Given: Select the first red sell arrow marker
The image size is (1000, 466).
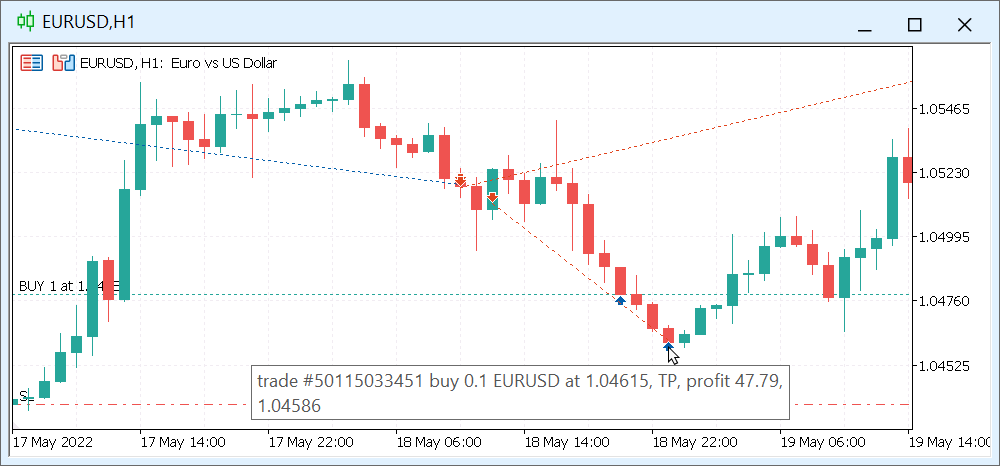Looking at the screenshot, I should (x=460, y=180).
